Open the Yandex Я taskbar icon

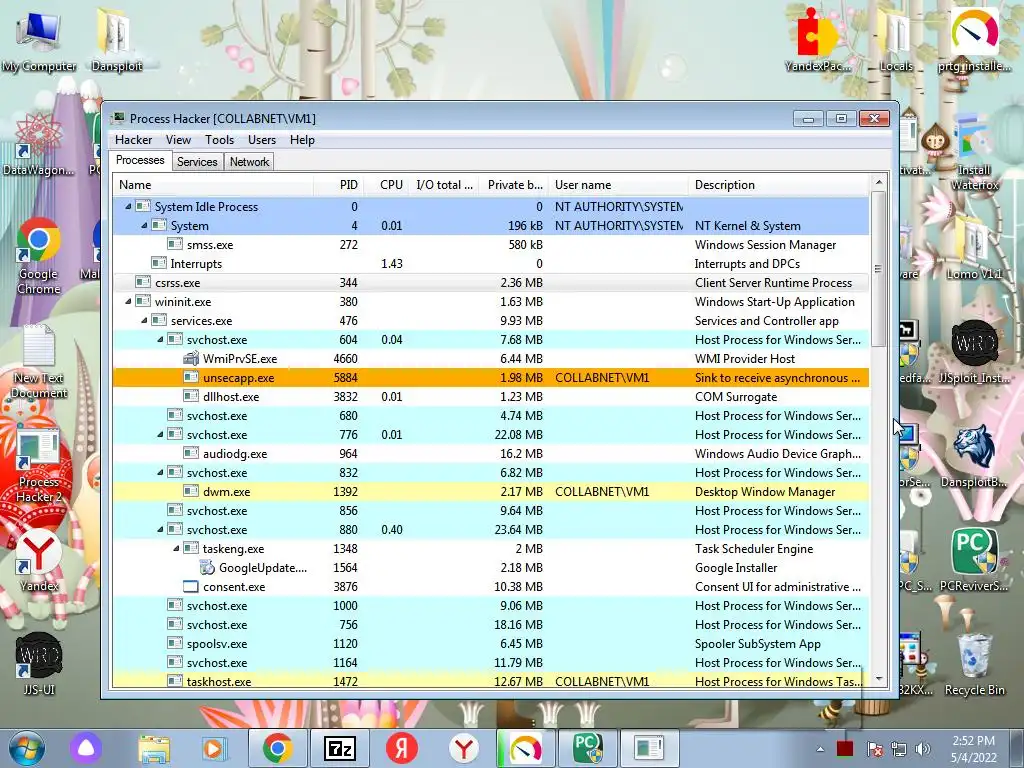pos(402,748)
